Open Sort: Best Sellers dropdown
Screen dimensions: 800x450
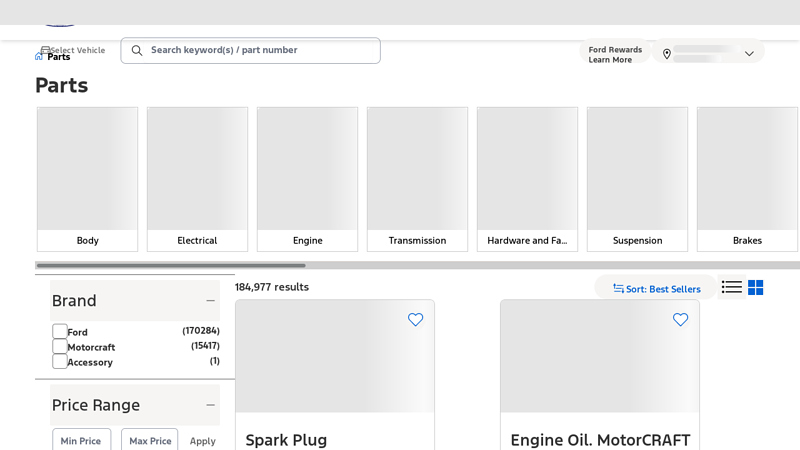click(656, 289)
